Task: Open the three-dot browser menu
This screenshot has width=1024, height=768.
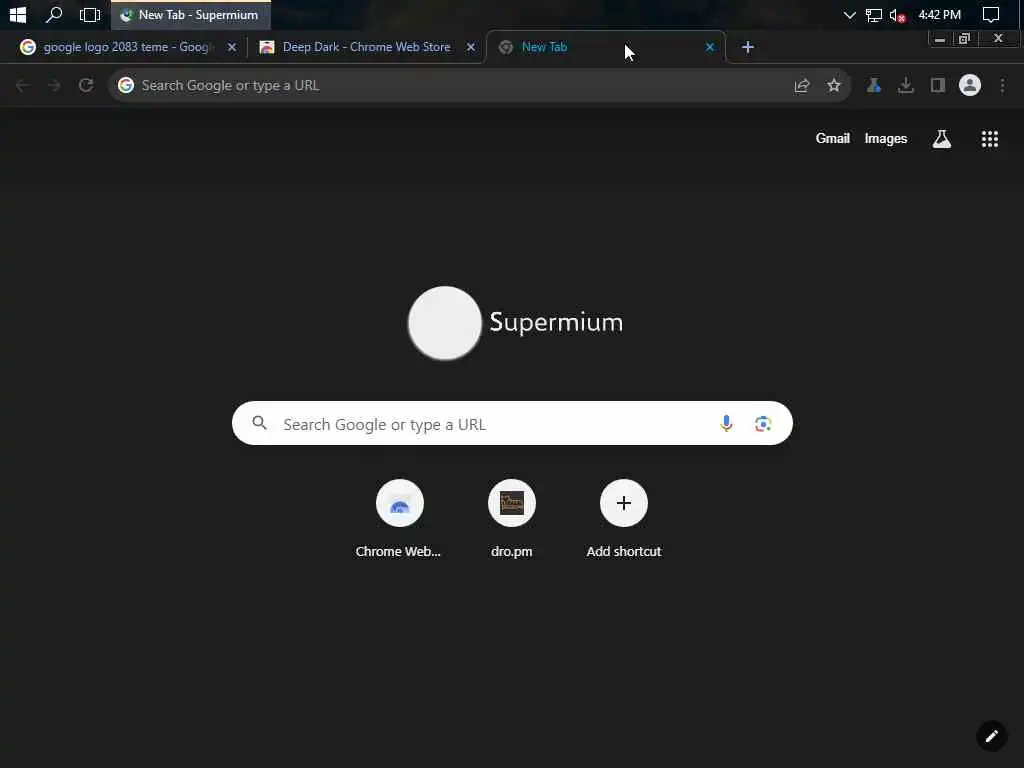Action: 1002,86
